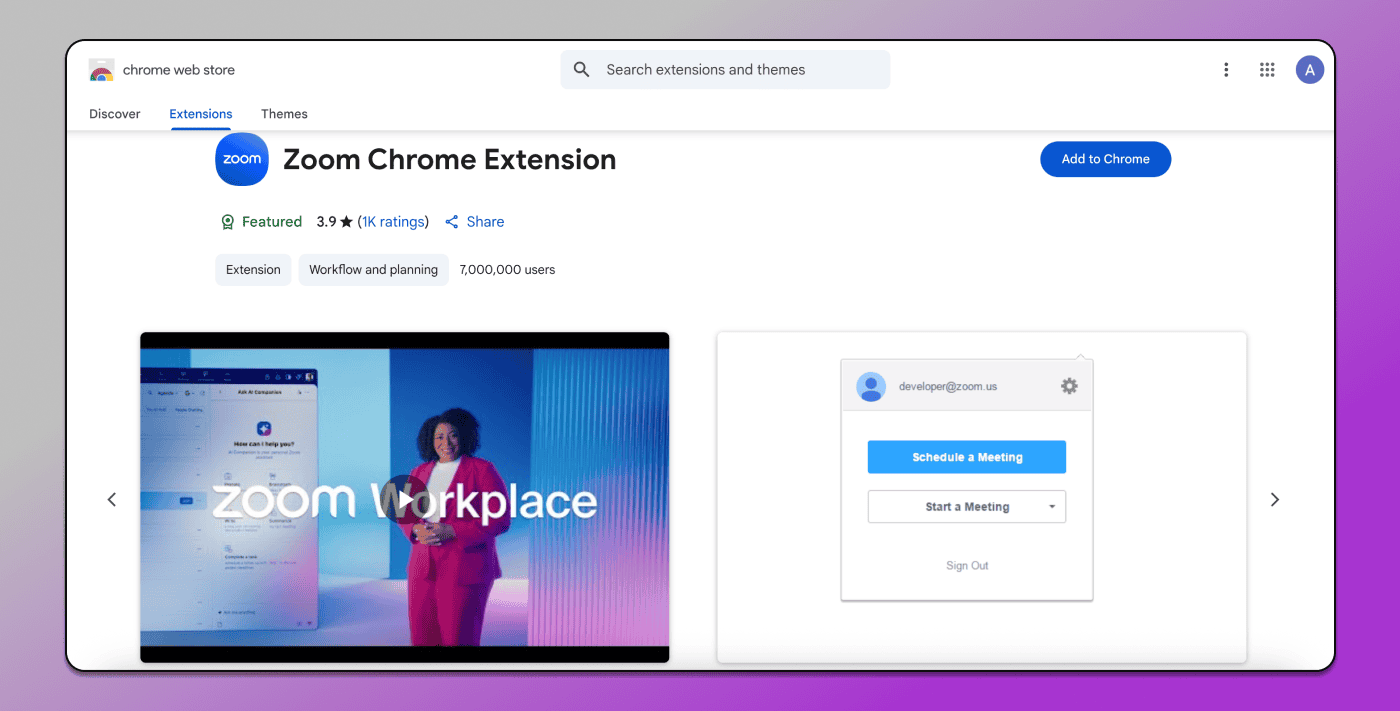Click the gear icon in extension popup screenshot
Image resolution: width=1400 pixels, height=711 pixels.
[x=1069, y=386]
